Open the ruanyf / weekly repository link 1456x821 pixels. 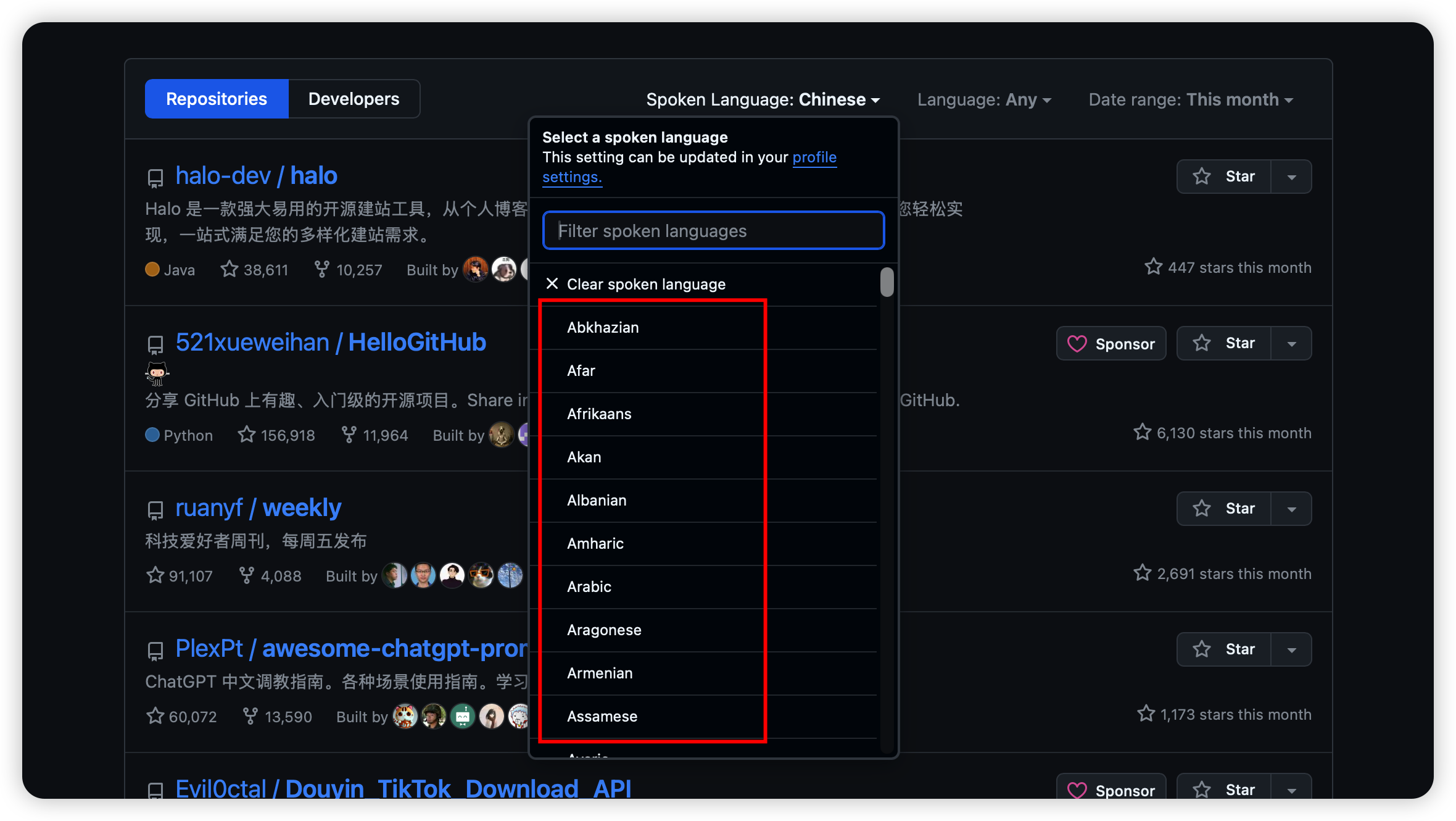click(259, 508)
